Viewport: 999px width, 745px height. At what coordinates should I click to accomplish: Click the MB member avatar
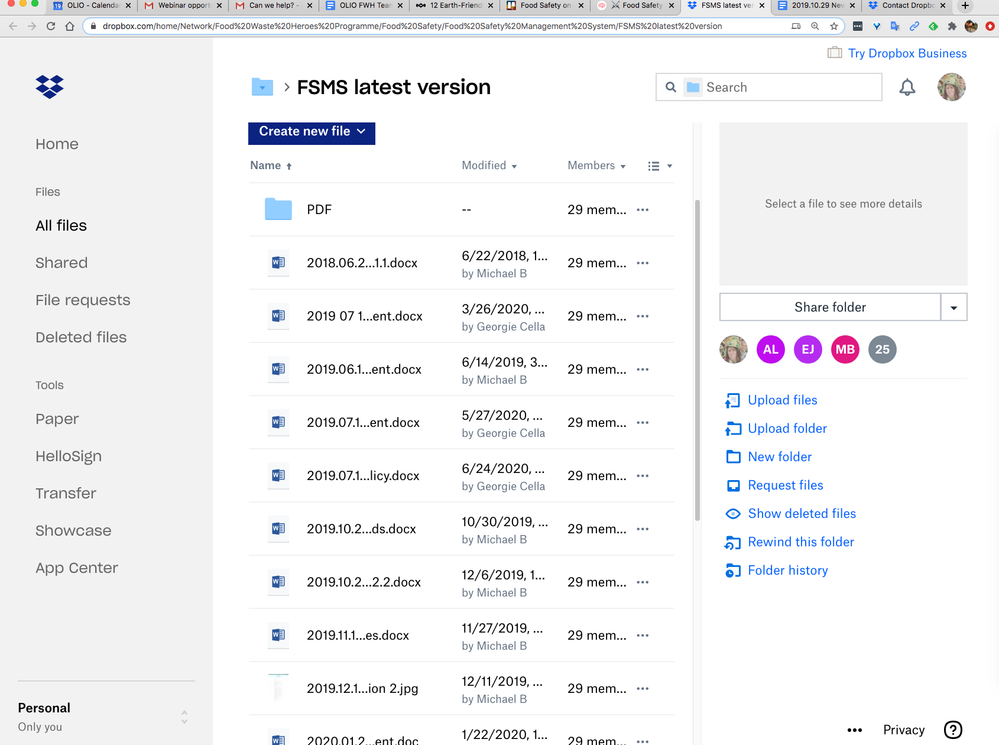pos(845,349)
